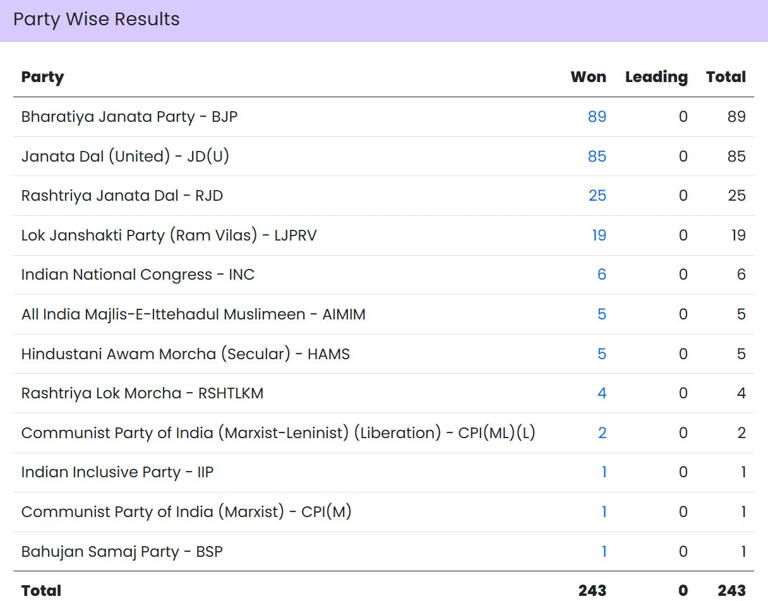Open Indian Inclusive Party won count link
The width and height of the screenshot is (768, 601).
pyautogui.click(x=603, y=472)
